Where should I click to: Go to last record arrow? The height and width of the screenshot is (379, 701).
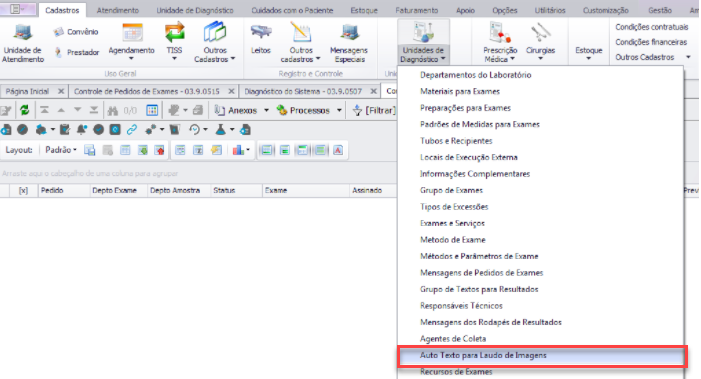[93, 110]
